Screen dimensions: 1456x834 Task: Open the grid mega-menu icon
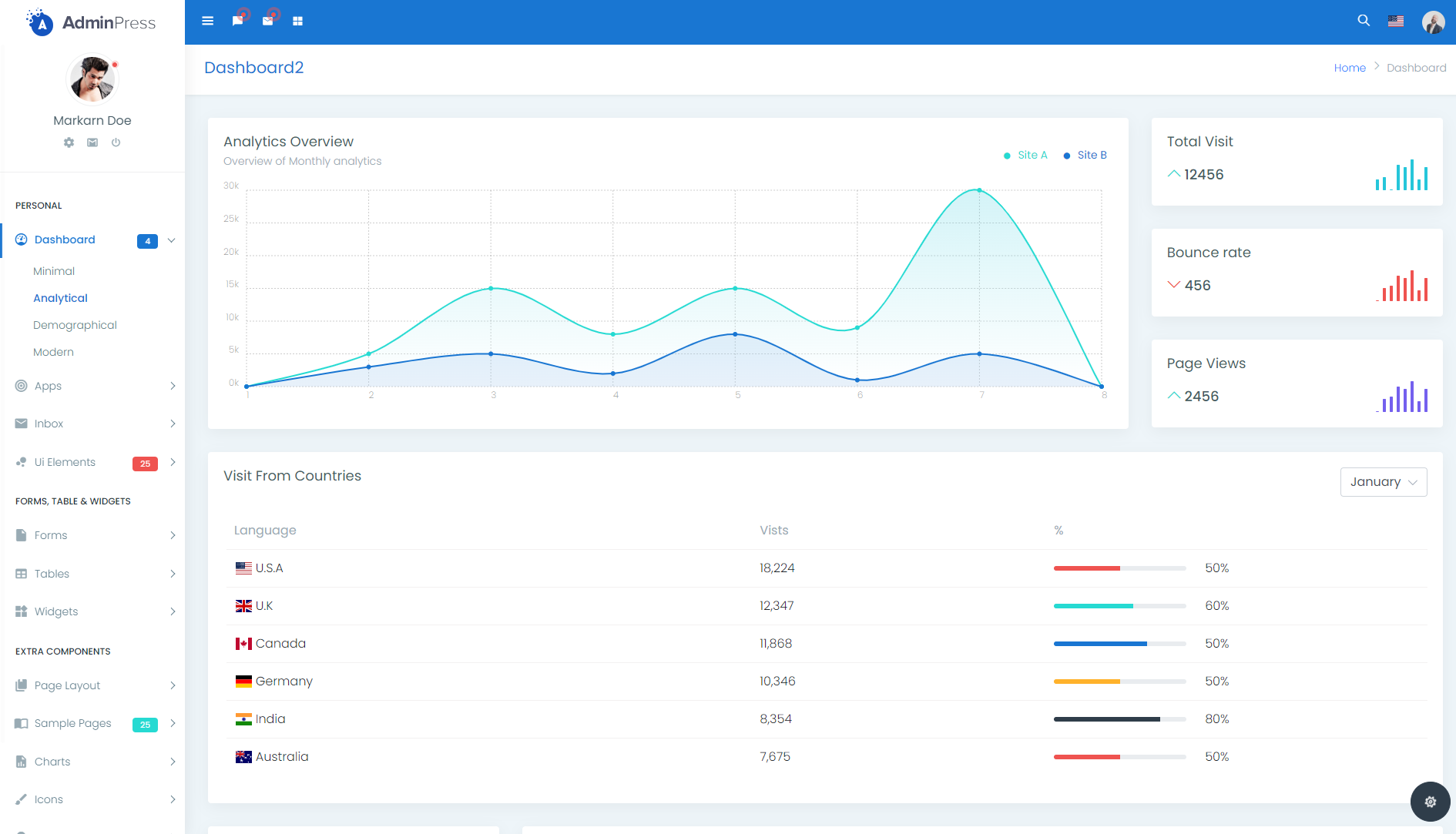pyautogui.click(x=297, y=21)
